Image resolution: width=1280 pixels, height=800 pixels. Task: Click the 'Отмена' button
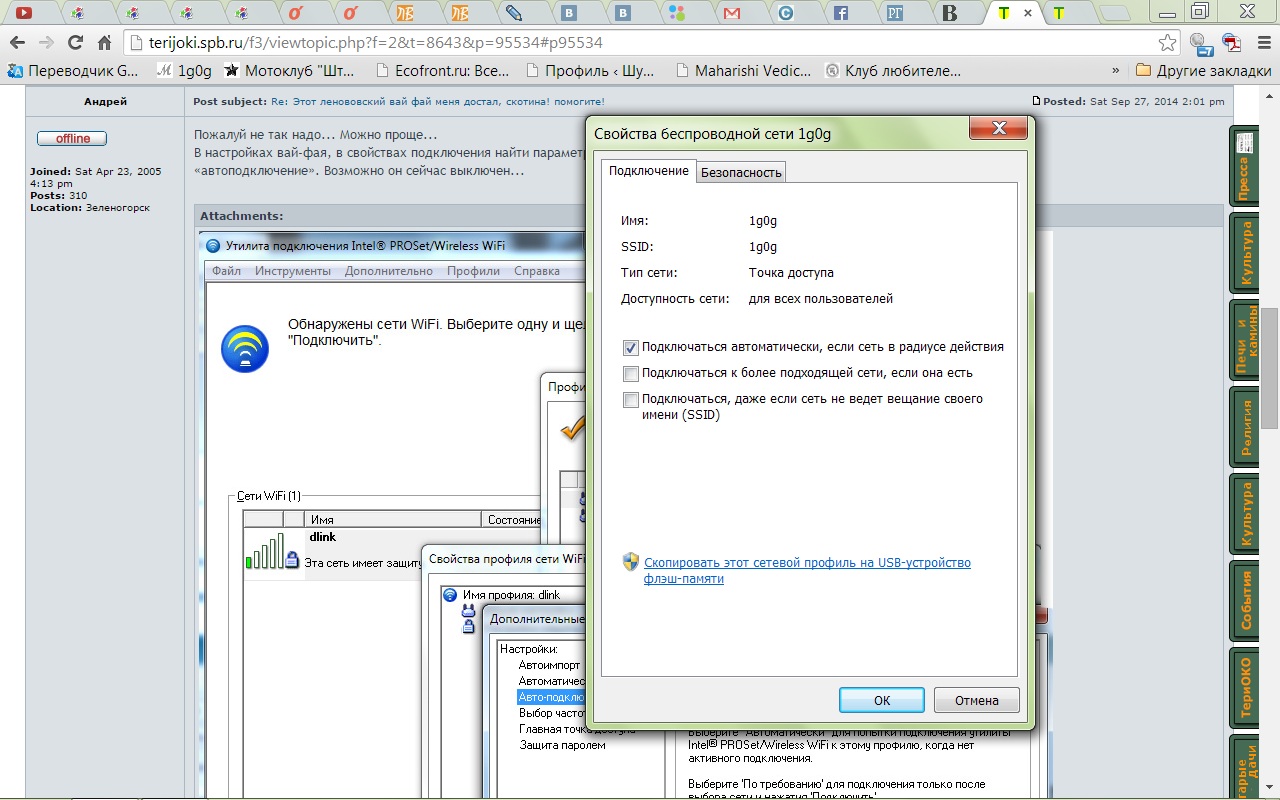click(976, 700)
